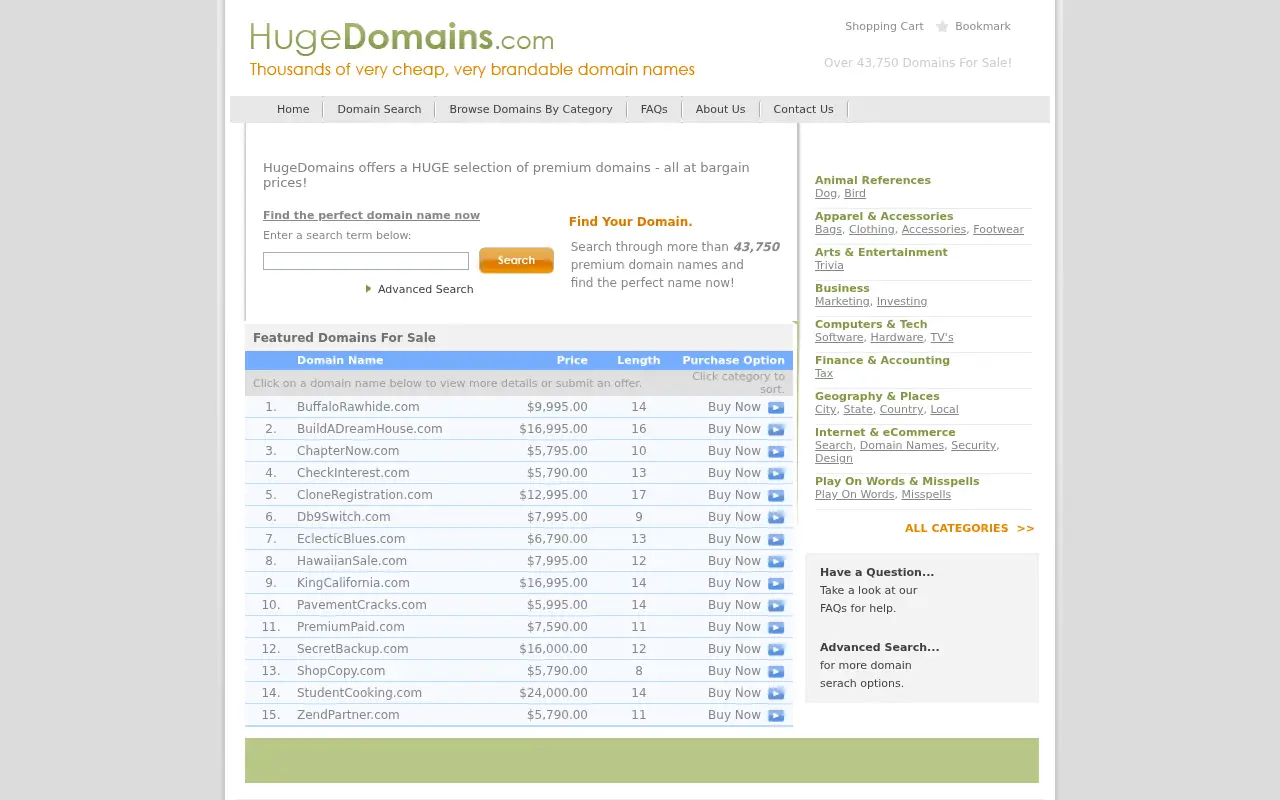This screenshot has width=1280, height=800.
Task: Open the BuffaloRawhide.com domain details
Action: tap(358, 407)
